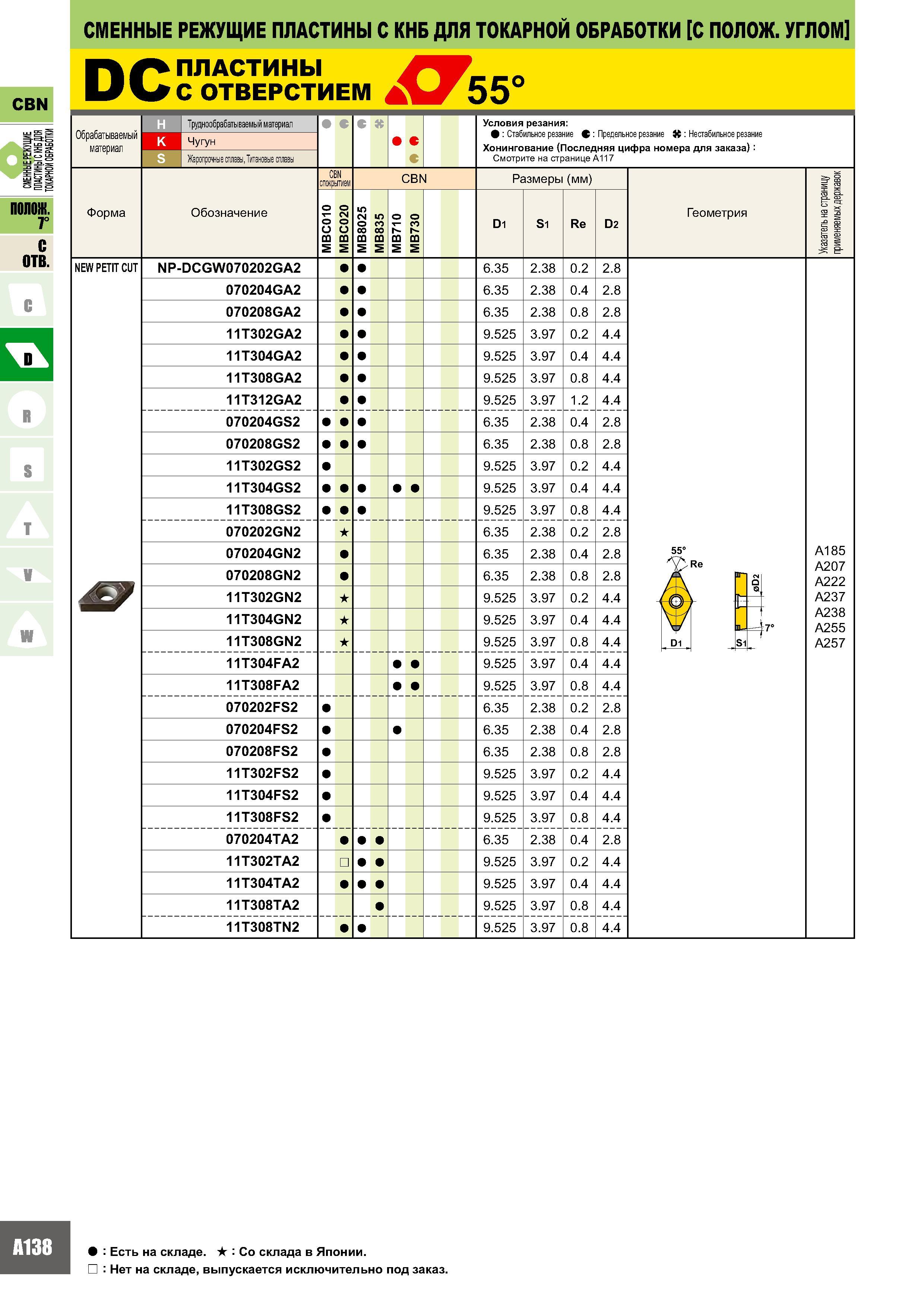The width and height of the screenshot is (924, 1307).
Task: Select the green D insert shape side tab
Action: point(27,355)
